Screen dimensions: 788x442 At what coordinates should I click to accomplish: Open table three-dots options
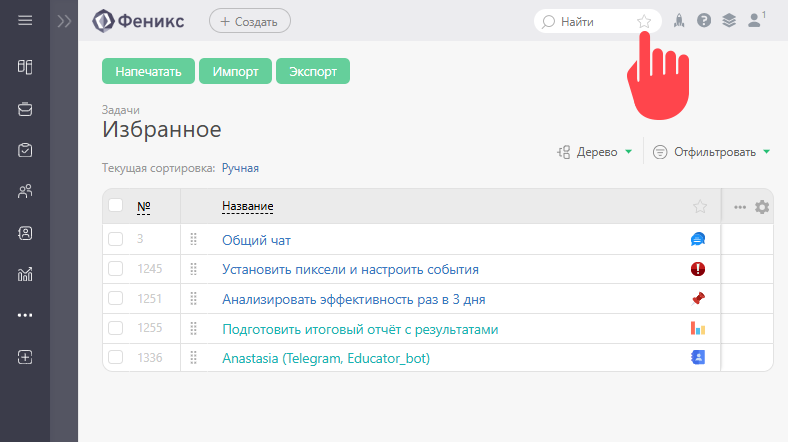tap(740, 207)
